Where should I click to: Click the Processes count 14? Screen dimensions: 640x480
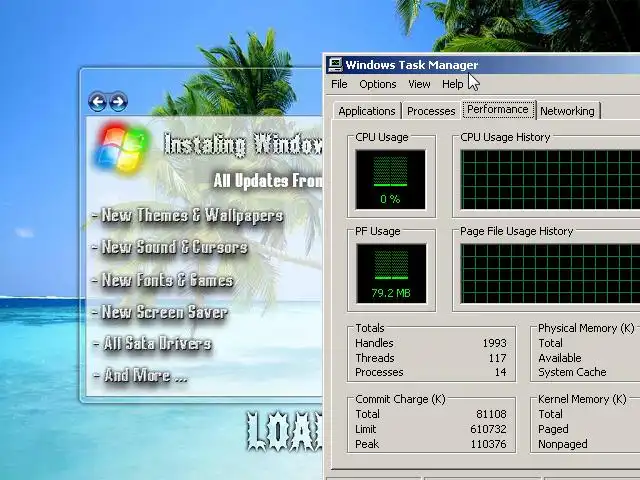pyautogui.click(x=500, y=372)
